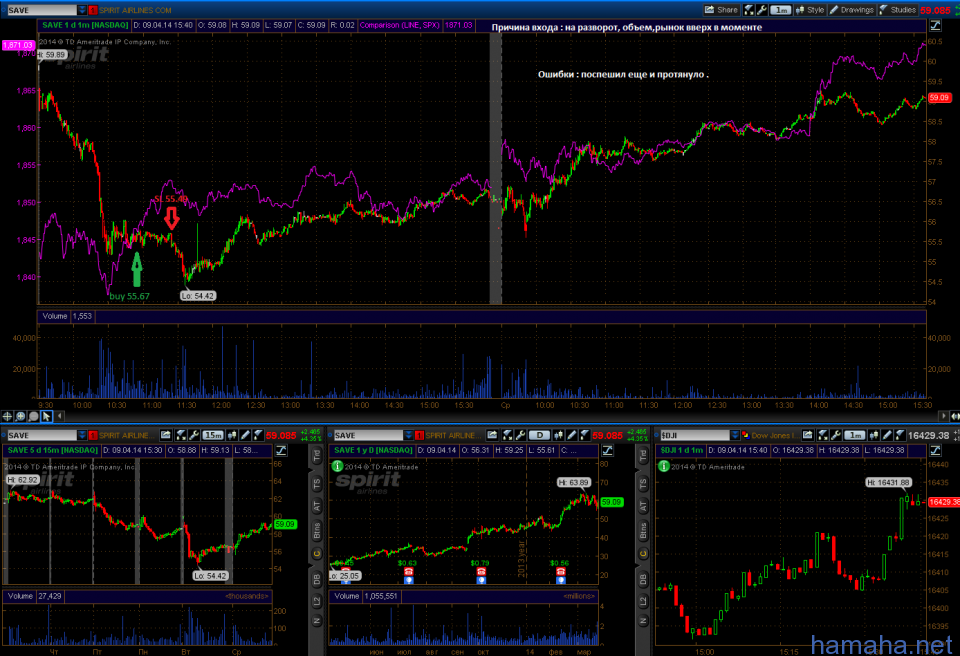The image size is (960, 656).
Task: Select the crosshair tool below main chart
Action: click(x=7, y=417)
